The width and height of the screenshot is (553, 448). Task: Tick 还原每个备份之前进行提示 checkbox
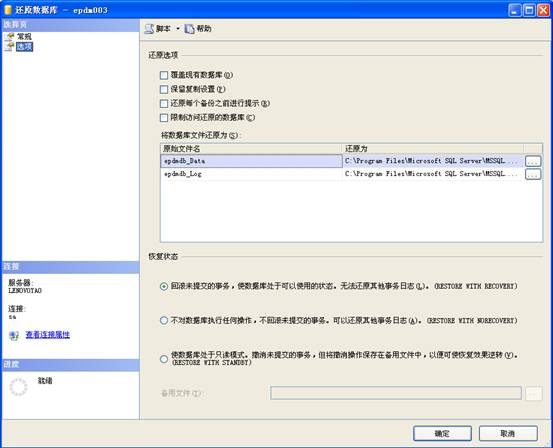click(164, 103)
